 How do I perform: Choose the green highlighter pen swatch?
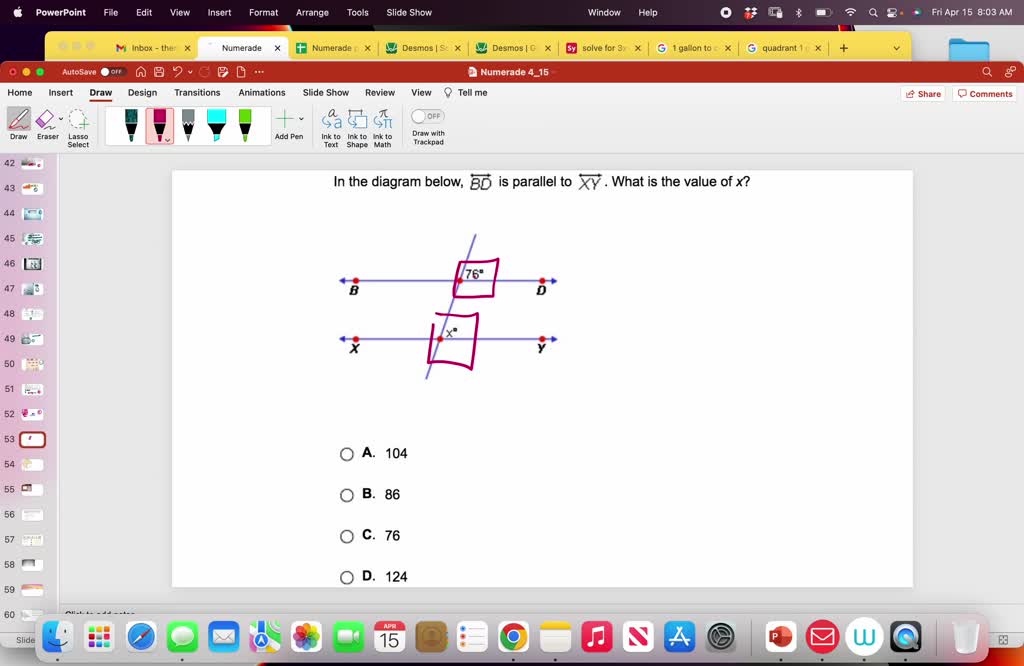[x=246, y=124]
